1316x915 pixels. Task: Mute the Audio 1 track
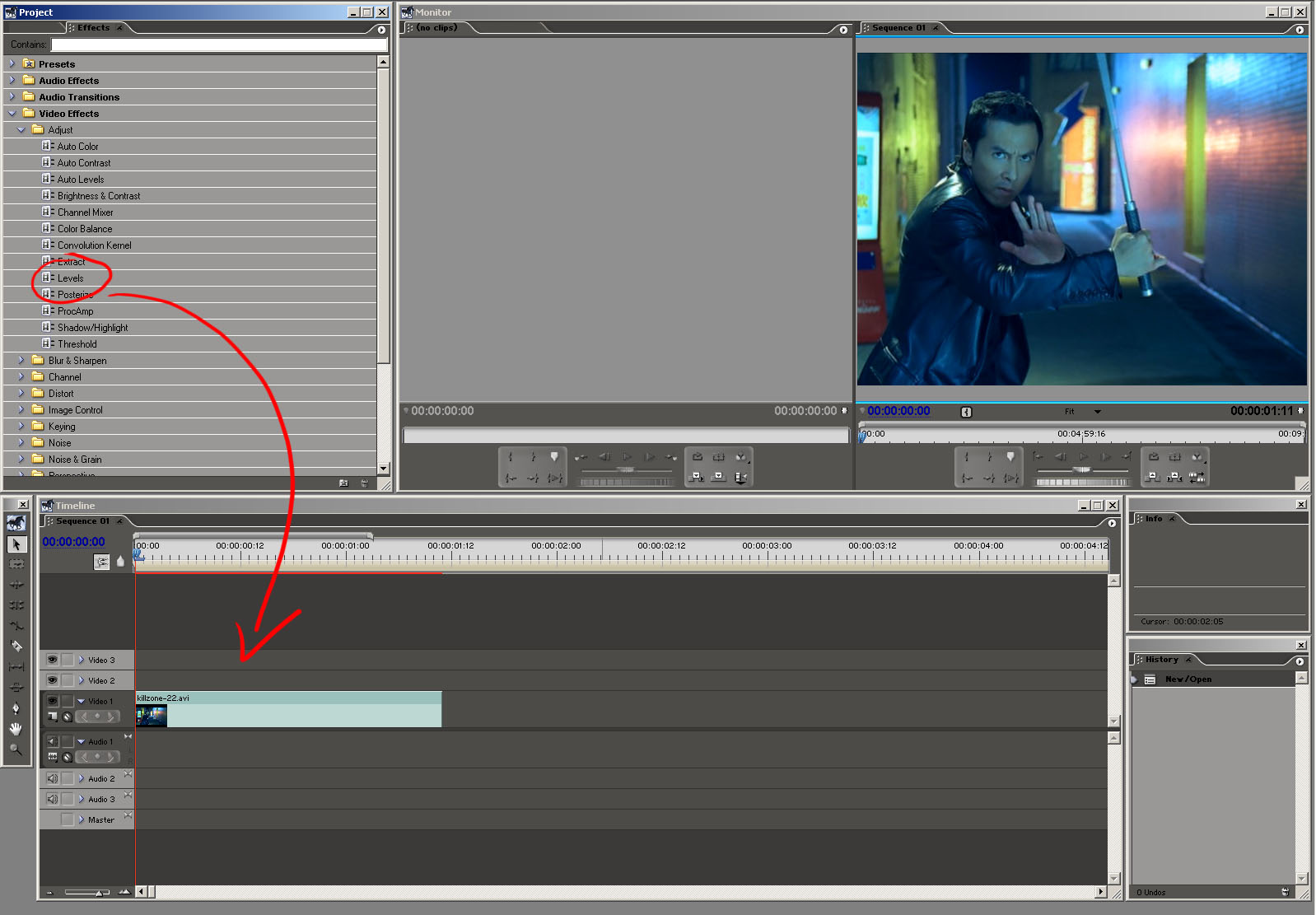(52, 741)
